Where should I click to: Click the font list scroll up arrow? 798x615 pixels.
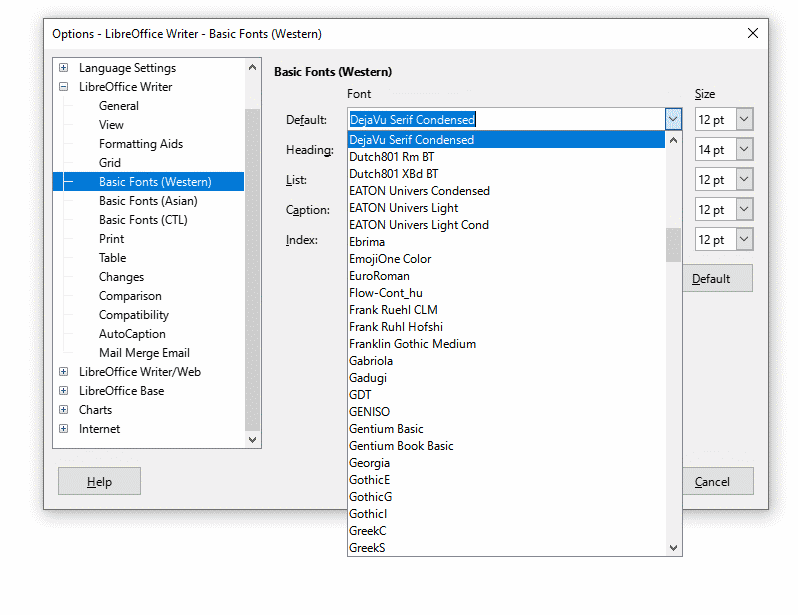tap(673, 140)
